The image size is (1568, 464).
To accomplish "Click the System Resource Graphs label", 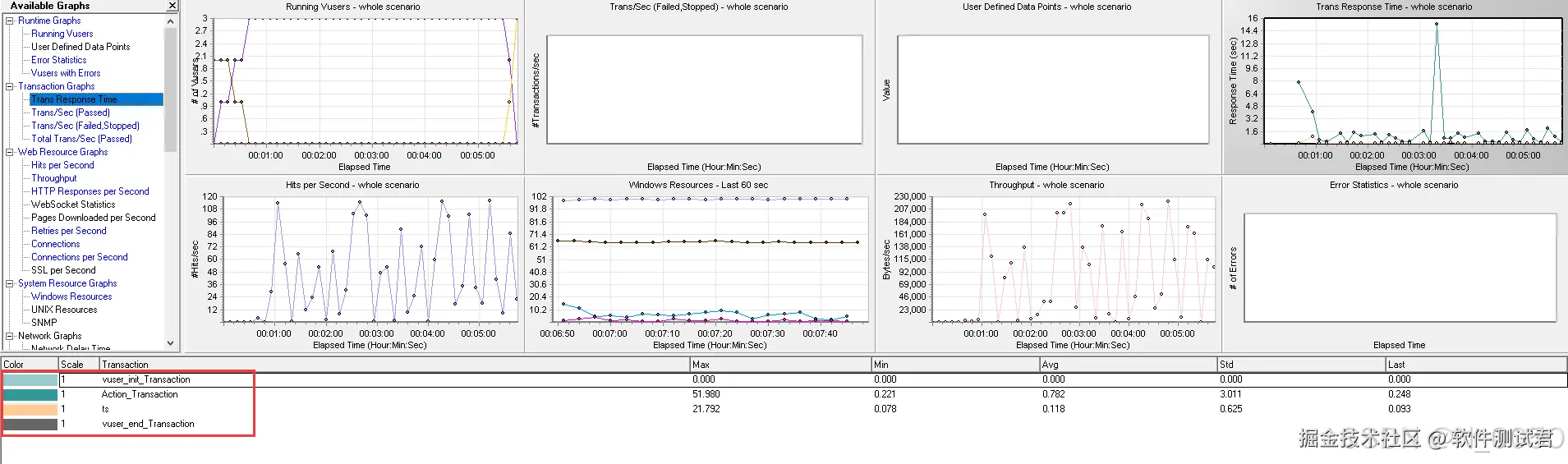I will tap(67, 283).
